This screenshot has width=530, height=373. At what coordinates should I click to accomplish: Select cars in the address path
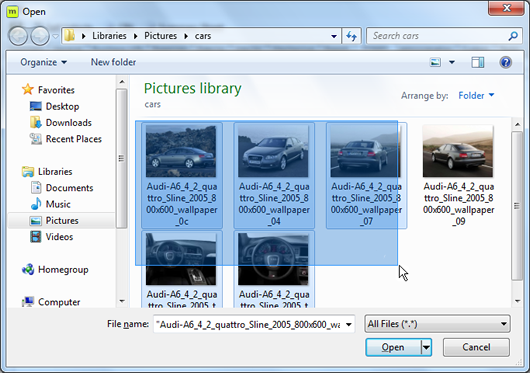coord(203,36)
